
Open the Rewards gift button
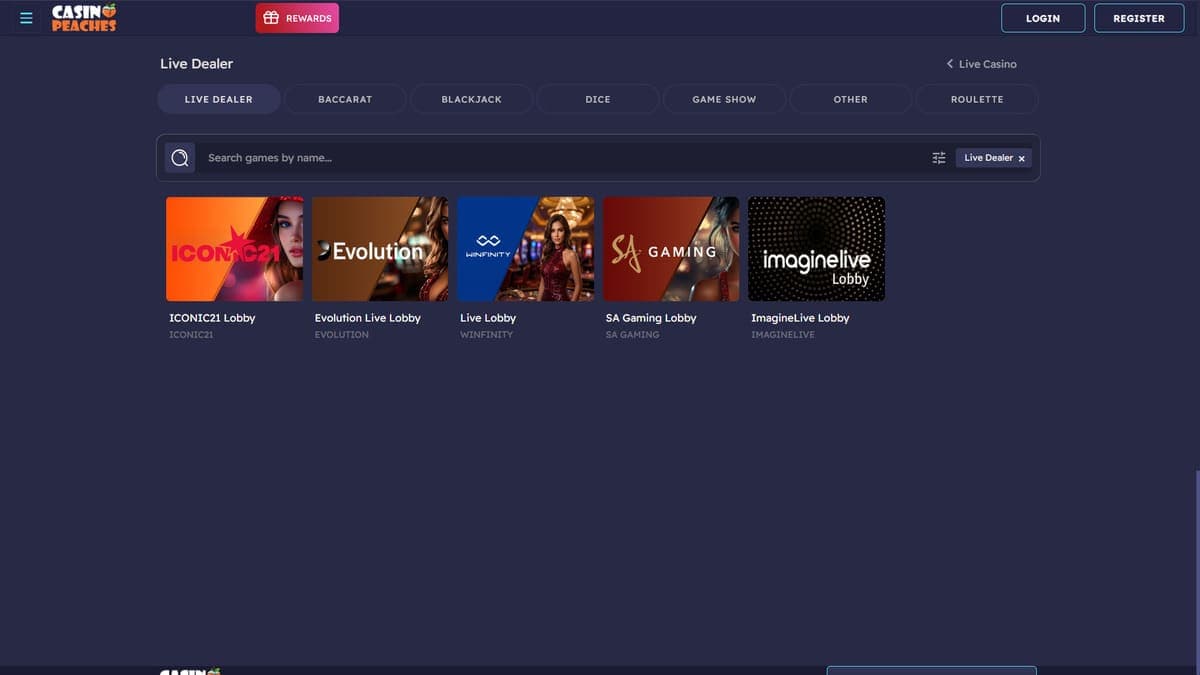point(297,18)
